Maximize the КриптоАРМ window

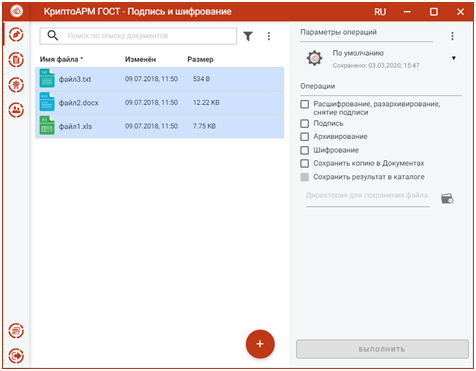click(434, 12)
